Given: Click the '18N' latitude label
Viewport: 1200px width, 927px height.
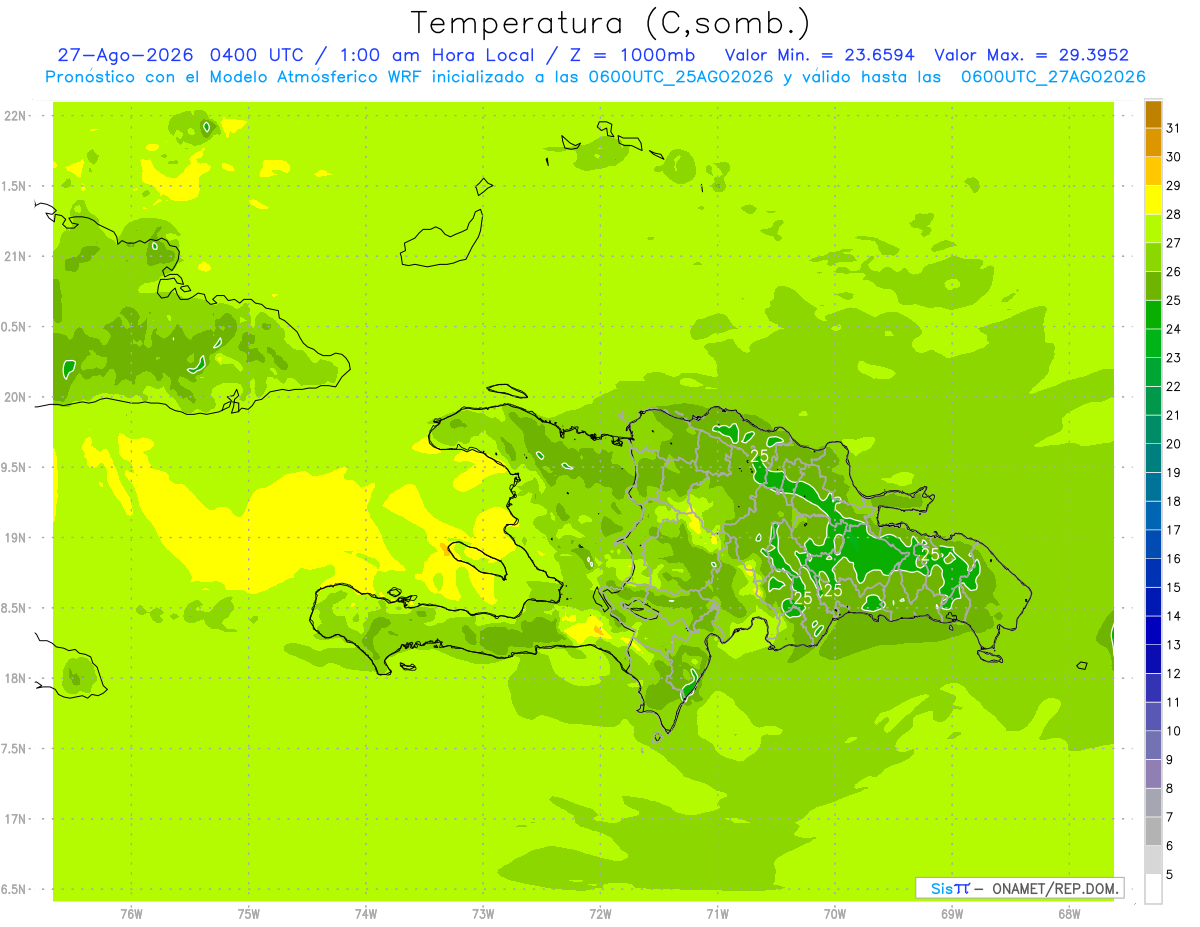Looking at the screenshot, I should coord(16,678).
